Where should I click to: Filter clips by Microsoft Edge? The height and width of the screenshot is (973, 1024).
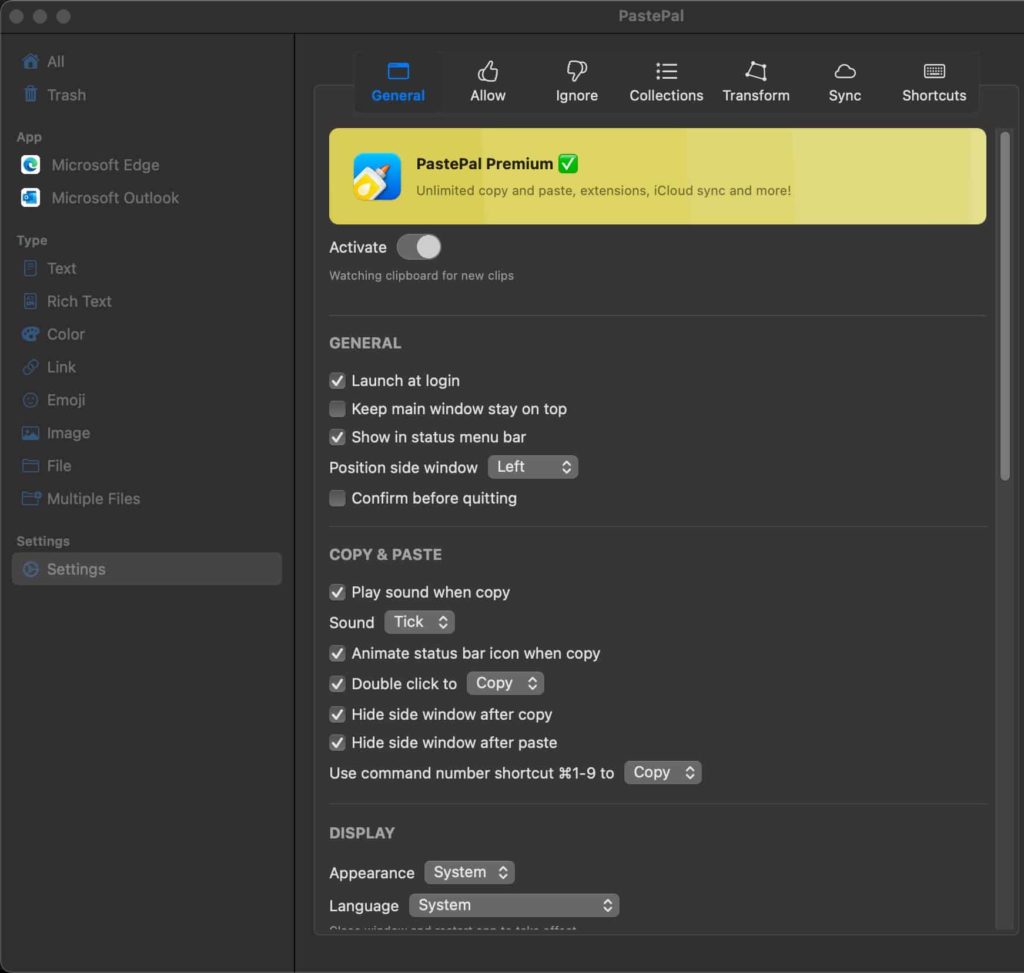click(x=147, y=165)
